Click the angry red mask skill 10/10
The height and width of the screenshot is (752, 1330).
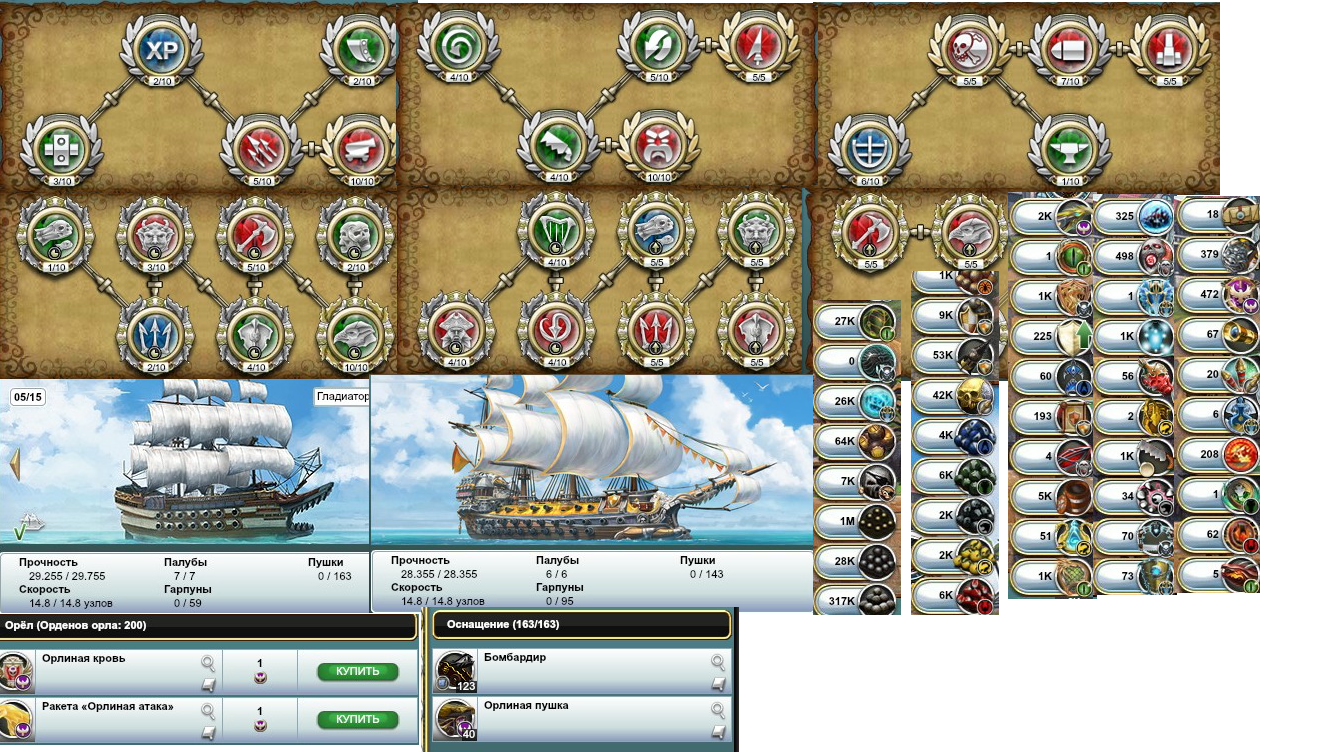click(x=657, y=147)
